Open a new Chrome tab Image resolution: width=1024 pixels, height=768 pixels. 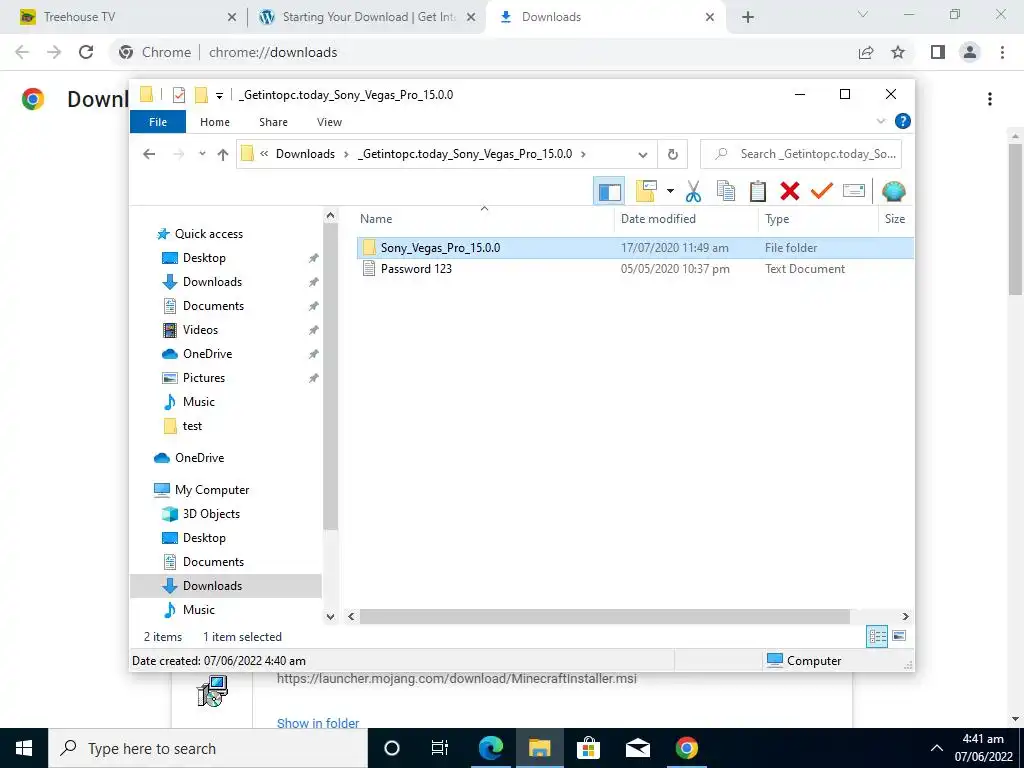[x=748, y=18]
